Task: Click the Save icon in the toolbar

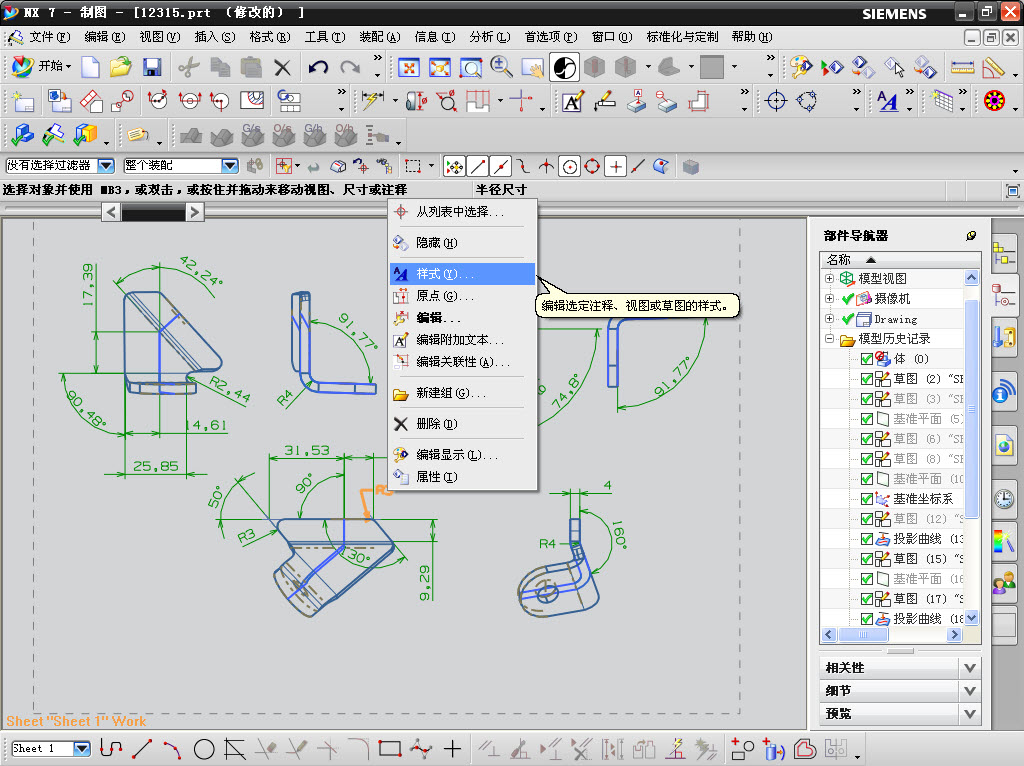Action: (152, 67)
